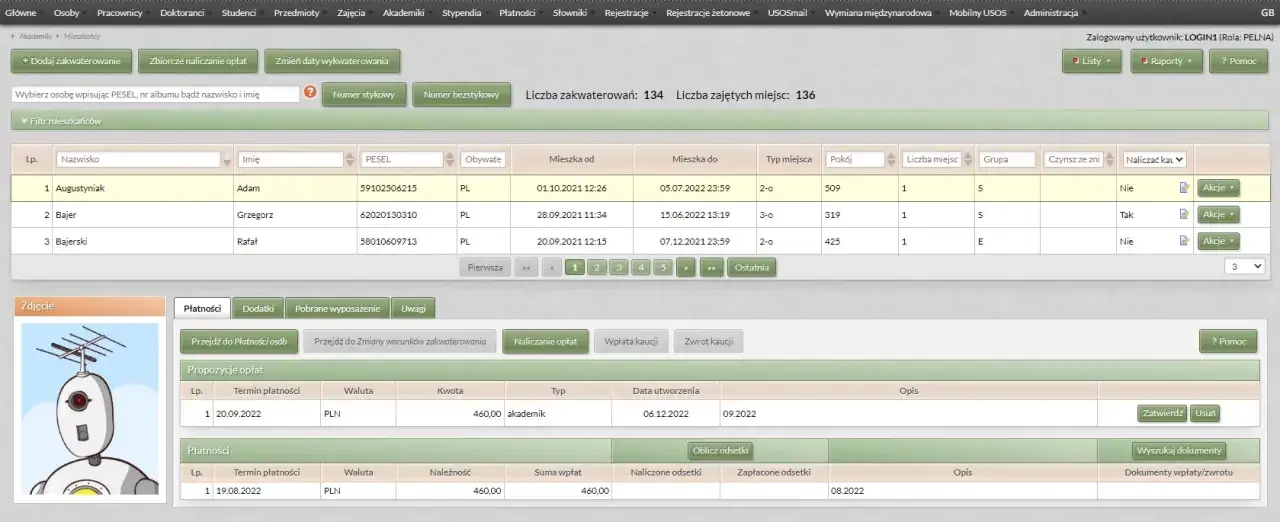Click the person search input field
The image size is (1280, 522).
coord(155,94)
